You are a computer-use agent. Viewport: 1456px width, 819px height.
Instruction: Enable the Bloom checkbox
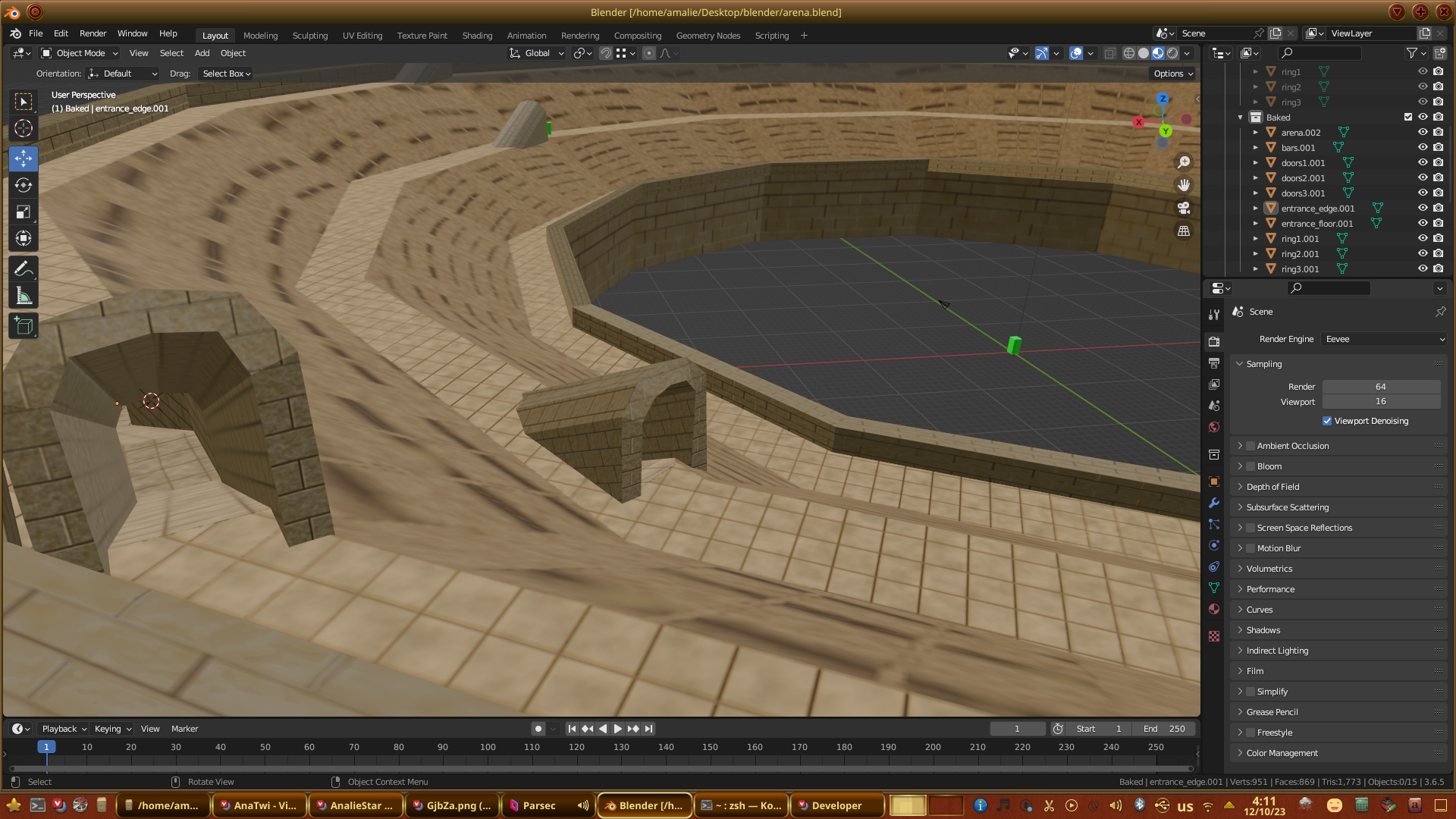1250,466
